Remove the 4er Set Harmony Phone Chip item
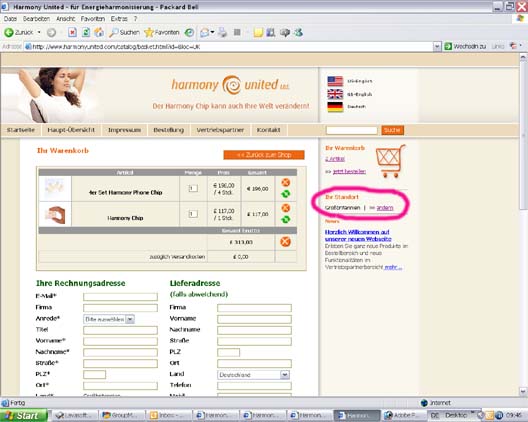The image size is (528, 422). coord(286,182)
